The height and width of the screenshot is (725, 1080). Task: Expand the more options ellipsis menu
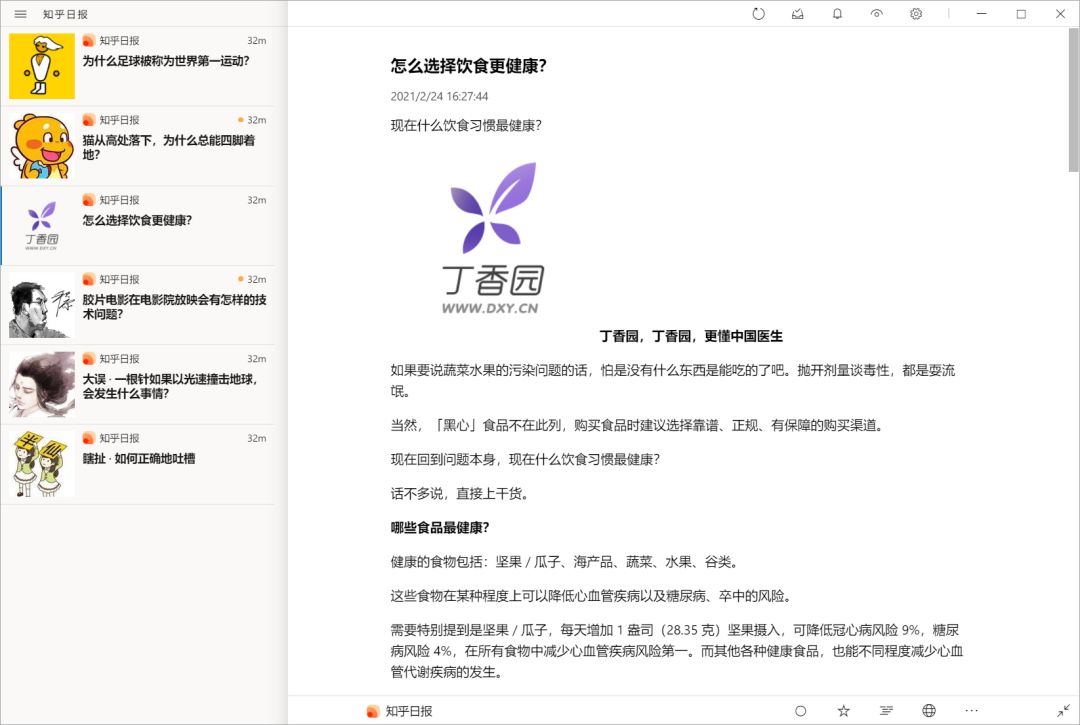971,711
